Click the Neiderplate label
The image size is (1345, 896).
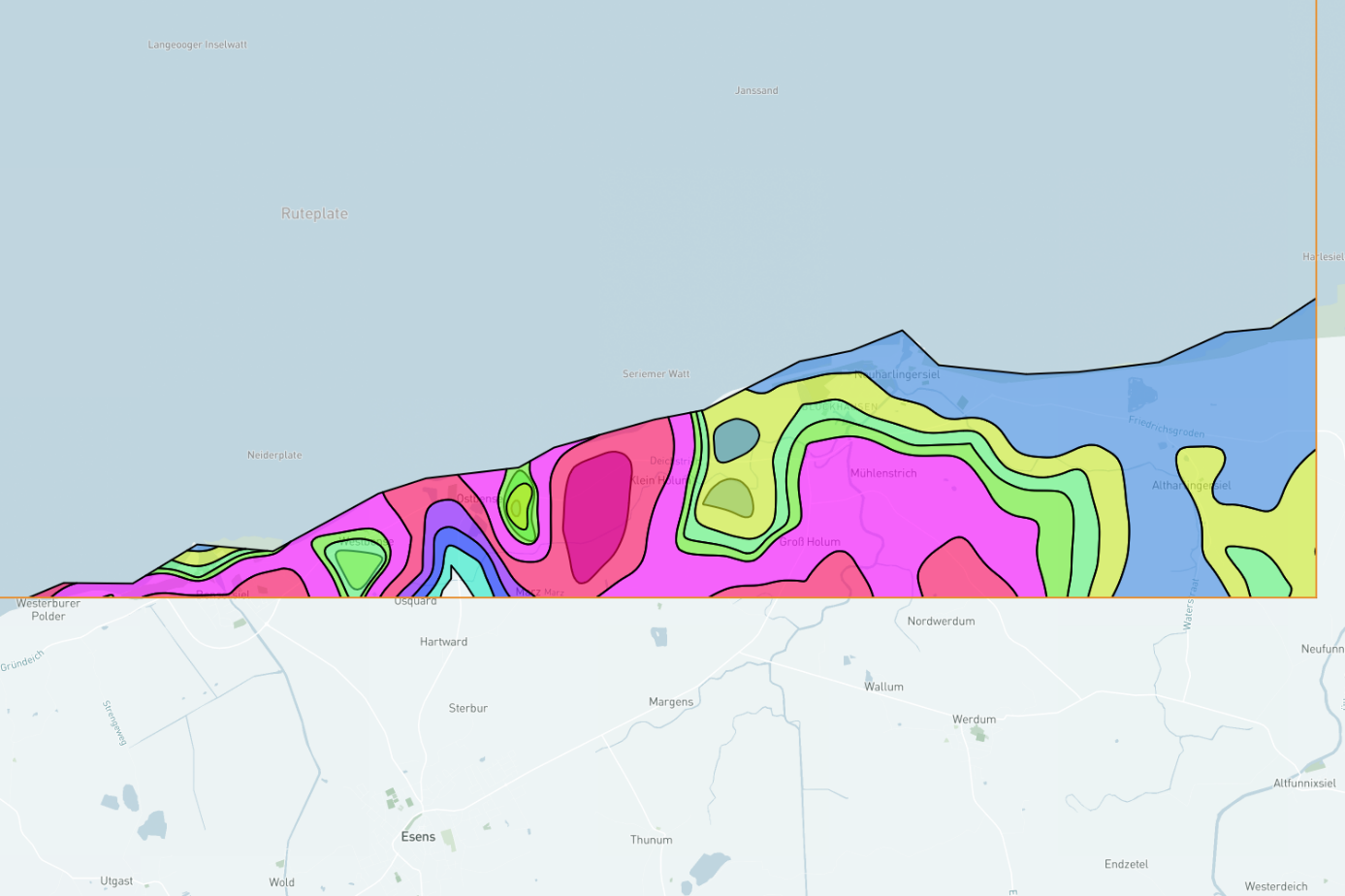coord(274,455)
